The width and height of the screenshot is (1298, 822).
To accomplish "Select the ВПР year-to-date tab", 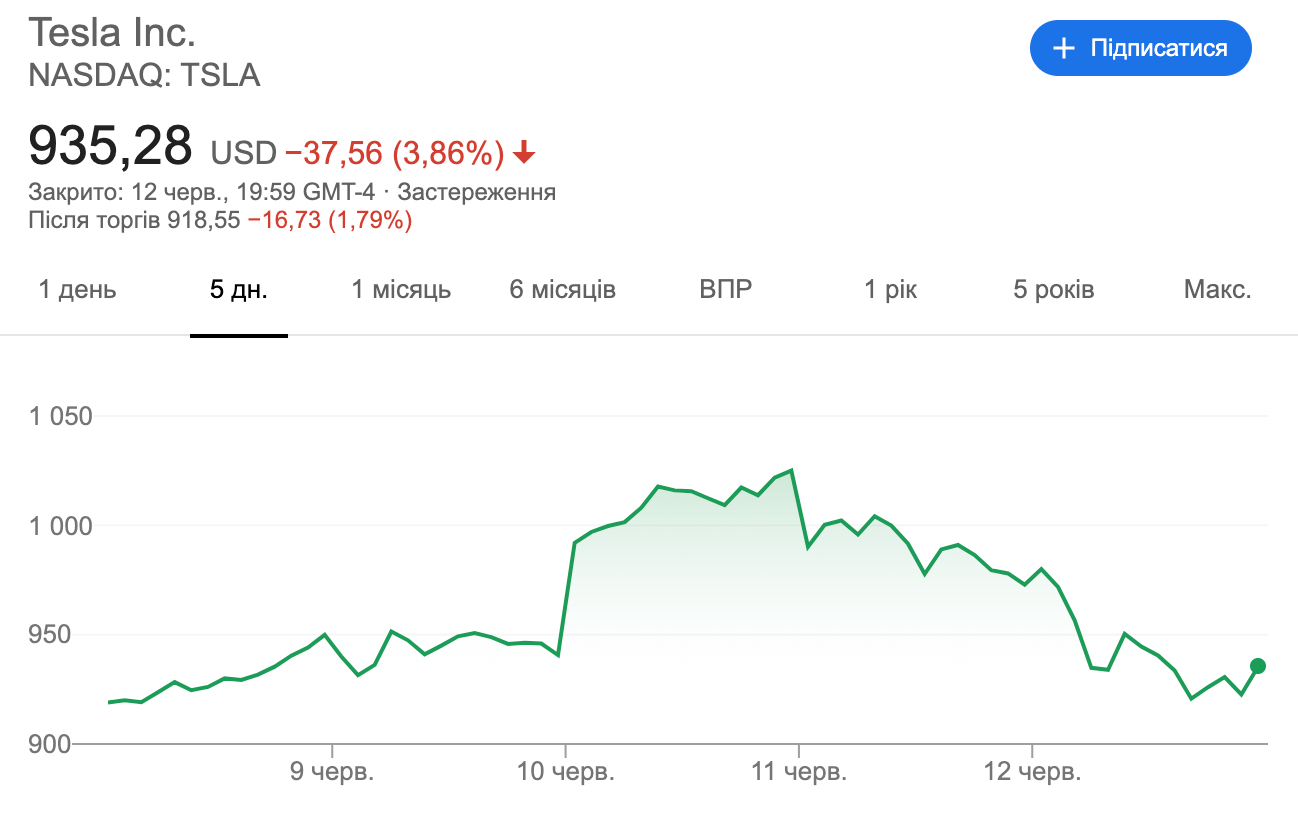I will [x=726, y=290].
